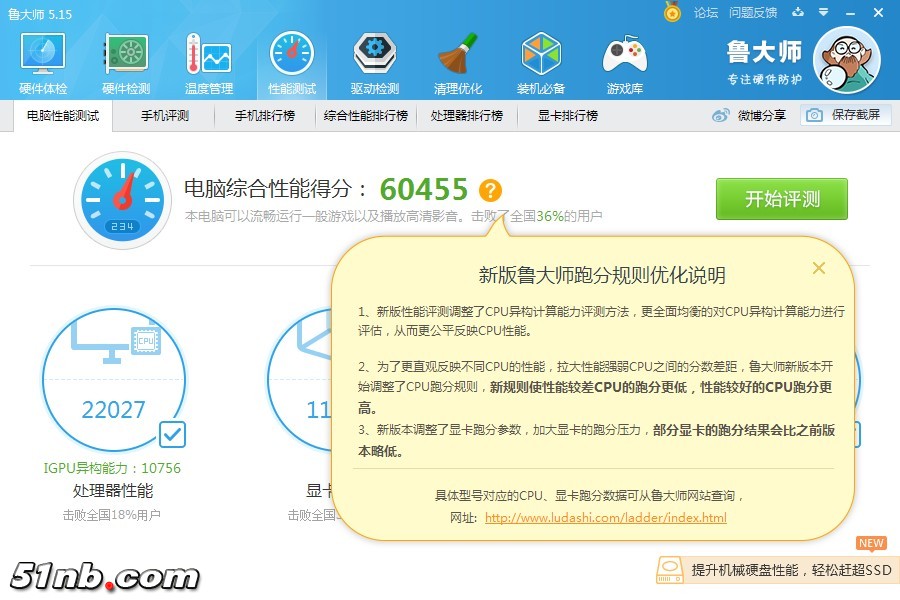Click the NEW badge above the banner
The image size is (900, 600).
(871, 543)
